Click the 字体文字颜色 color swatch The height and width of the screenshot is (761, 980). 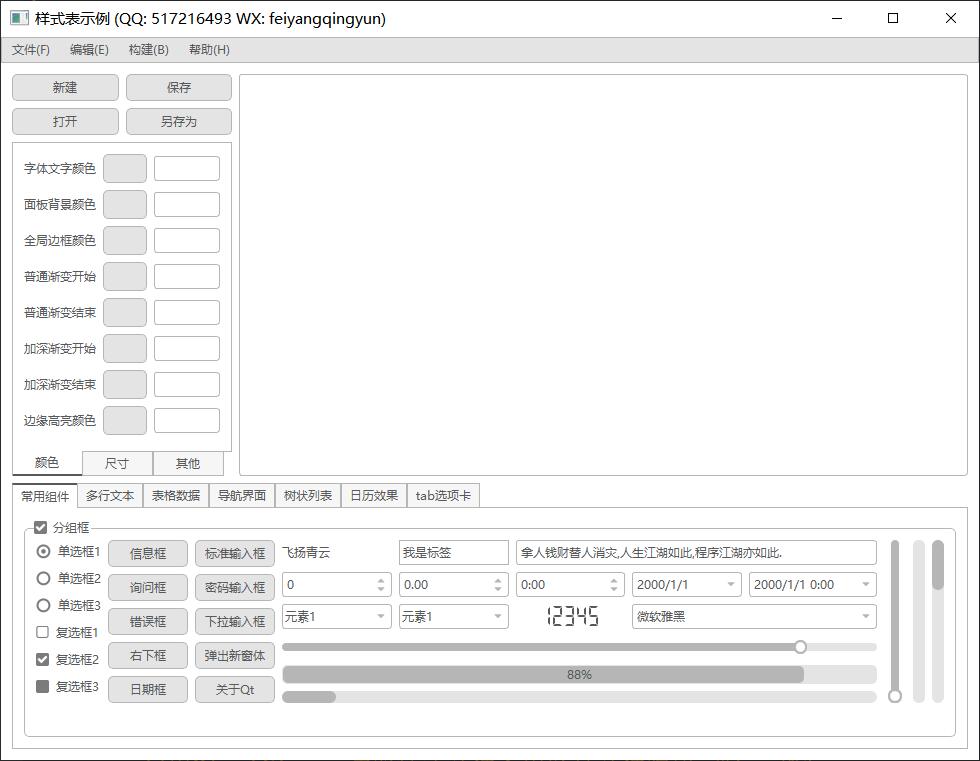[x=125, y=169]
